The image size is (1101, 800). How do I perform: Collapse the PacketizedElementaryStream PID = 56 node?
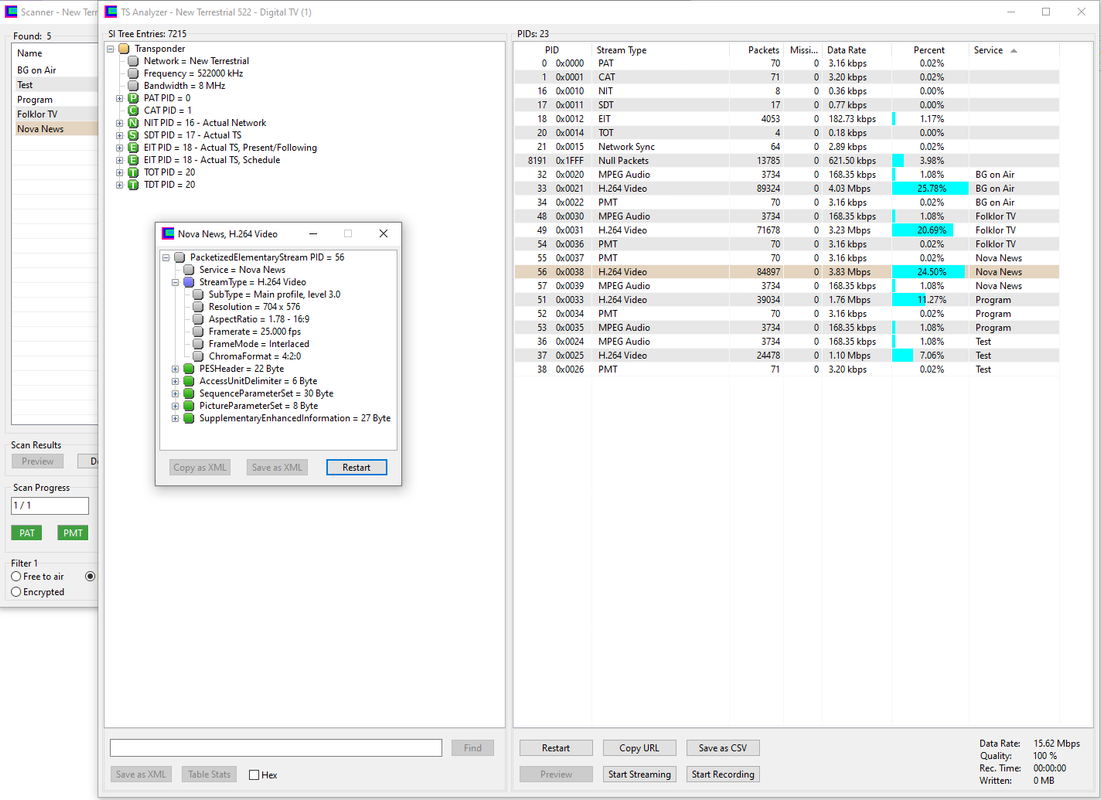click(x=166, y=258)
